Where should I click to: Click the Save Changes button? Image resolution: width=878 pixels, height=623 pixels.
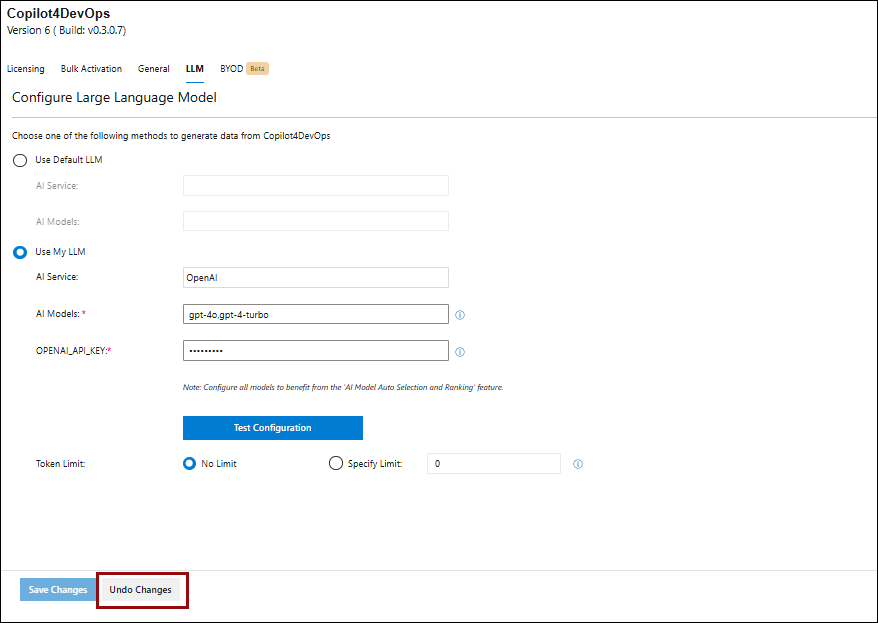(x=58, y=590)
